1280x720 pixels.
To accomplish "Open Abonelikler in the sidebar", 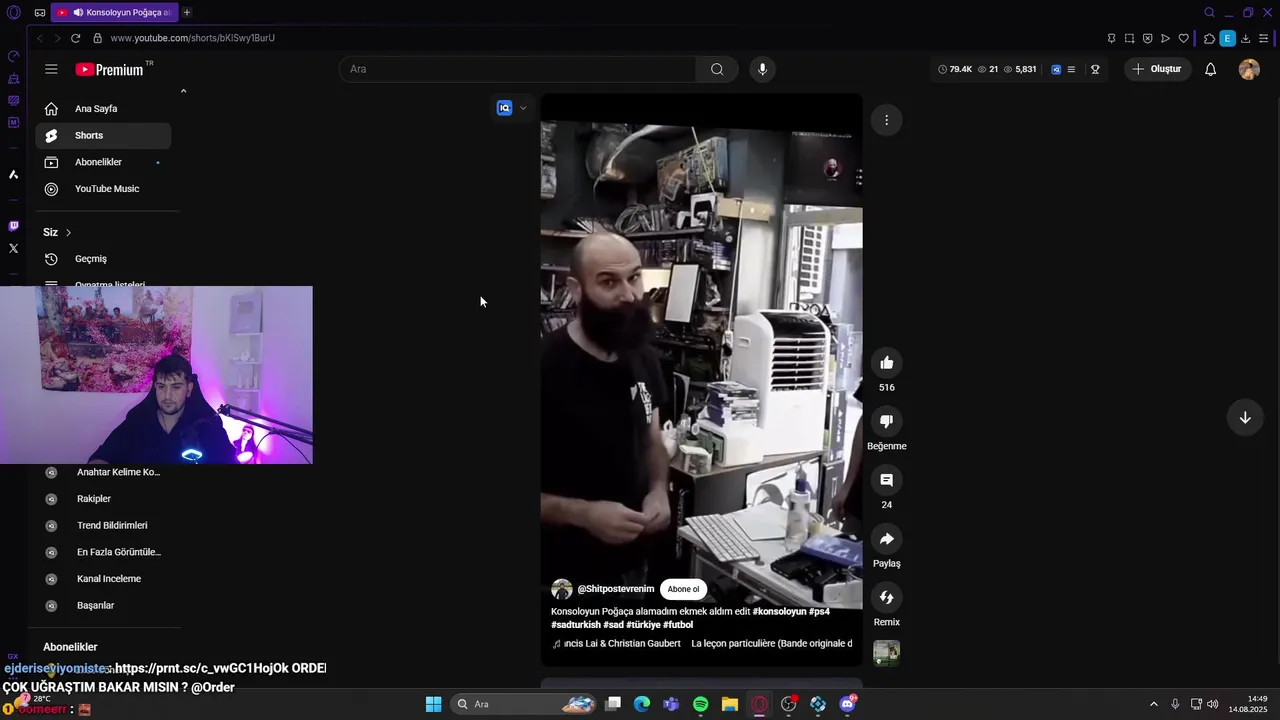I will [103, 162].
